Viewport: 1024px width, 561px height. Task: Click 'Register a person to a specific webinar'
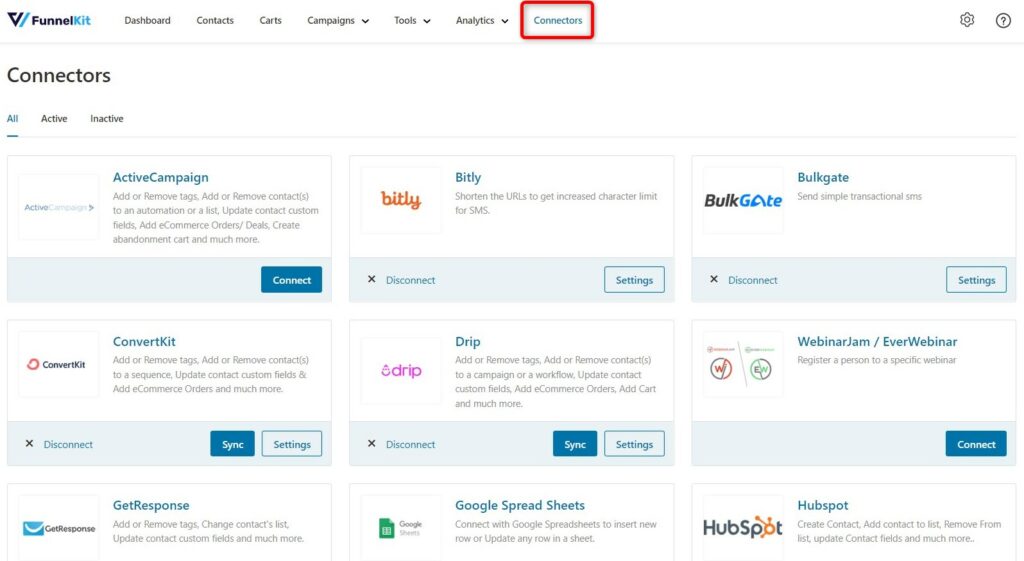tap(876, 360)
